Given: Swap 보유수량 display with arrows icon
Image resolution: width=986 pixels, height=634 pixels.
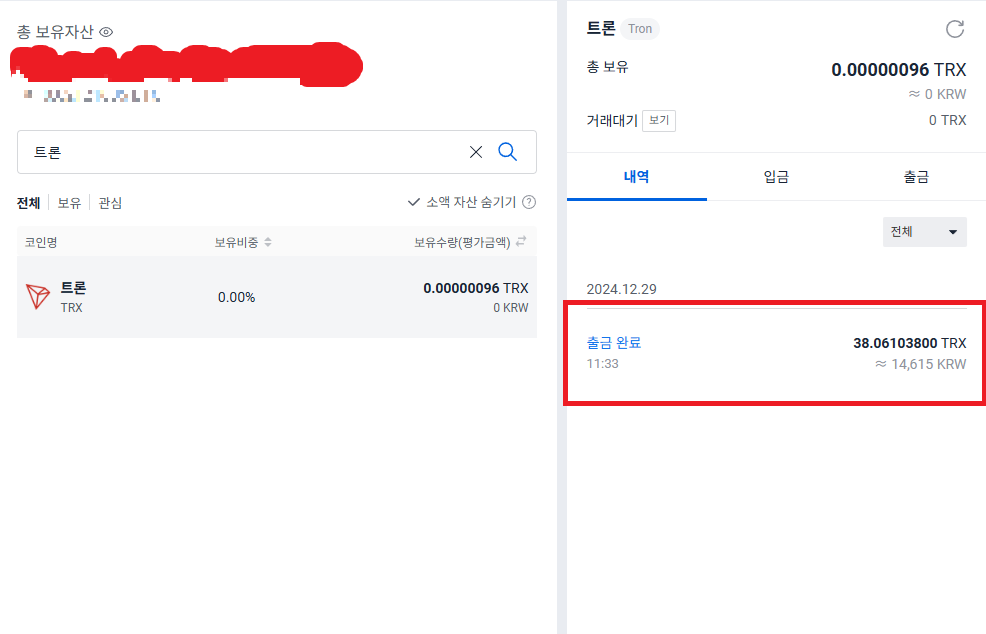Looking at the screenshot, I should (521, 242).
